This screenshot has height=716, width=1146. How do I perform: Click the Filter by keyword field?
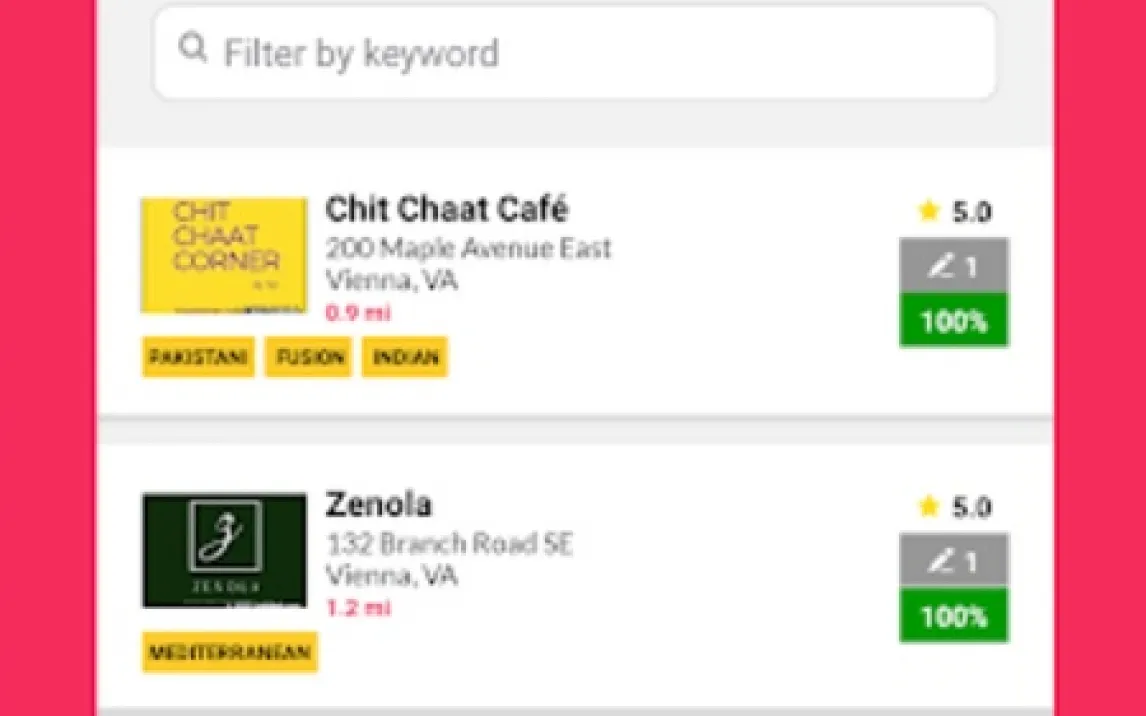pyautogui.click(x=600, y=53)
